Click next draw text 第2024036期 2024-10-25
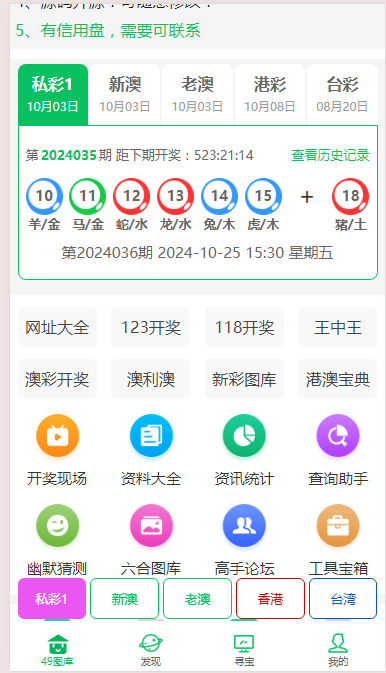This screenshot has height=673, width=386. click(x=151, y=252)
